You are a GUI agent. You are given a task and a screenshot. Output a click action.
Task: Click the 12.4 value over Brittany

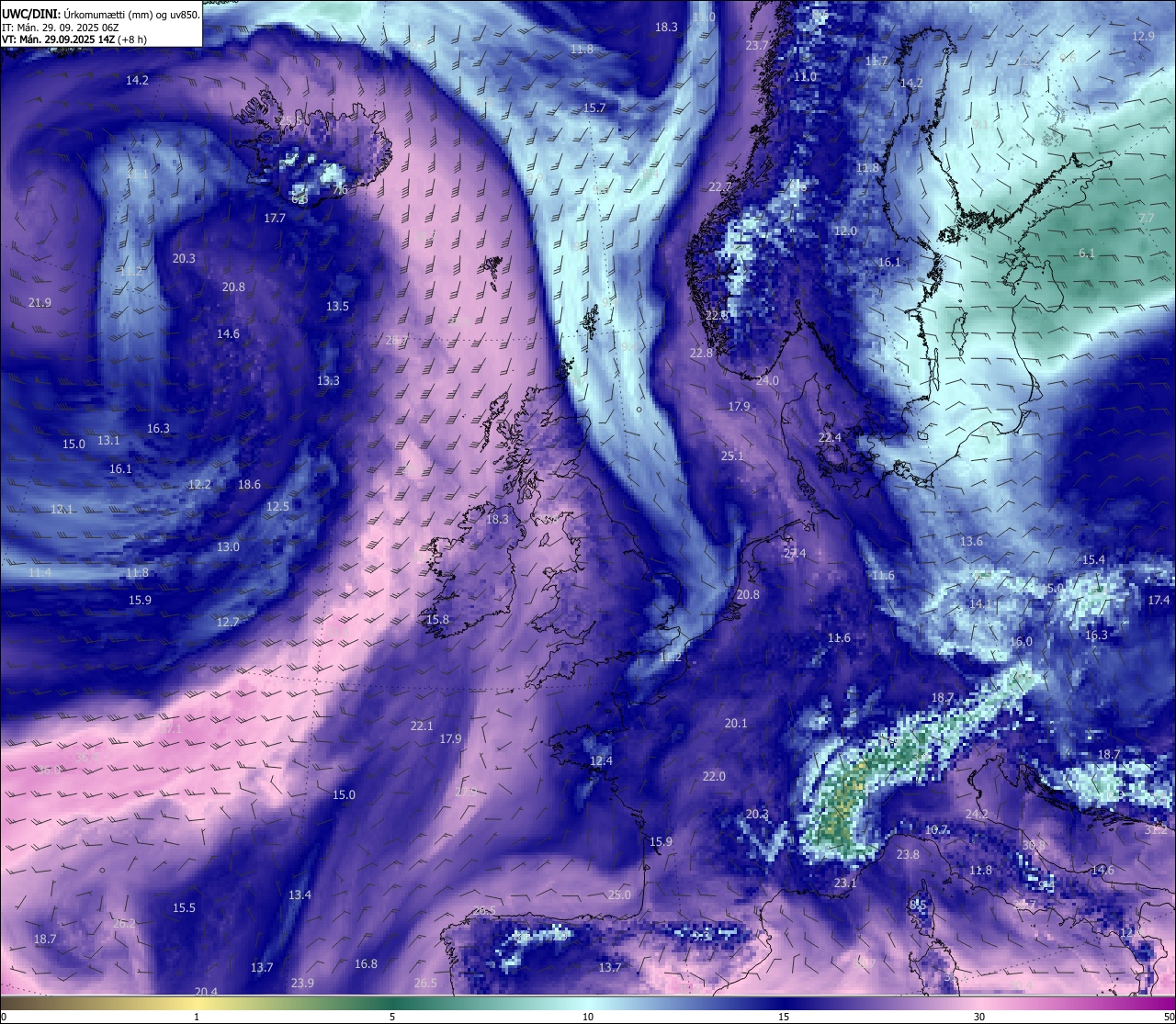coord(601,761)
